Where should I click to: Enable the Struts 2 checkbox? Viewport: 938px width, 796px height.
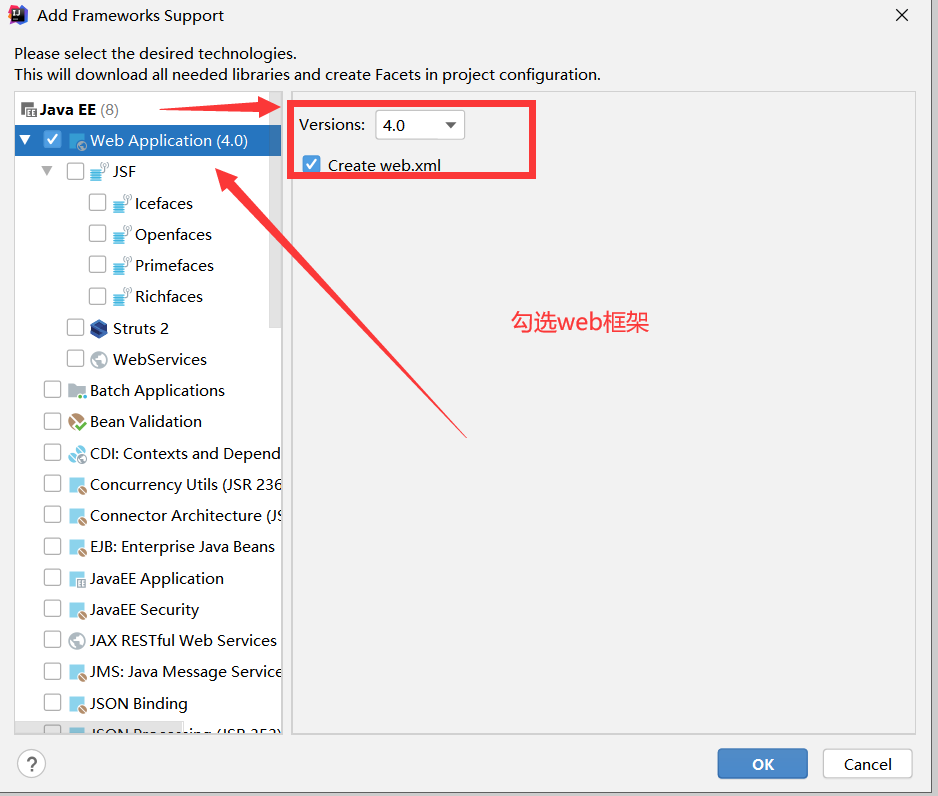(x=75, y=327)
